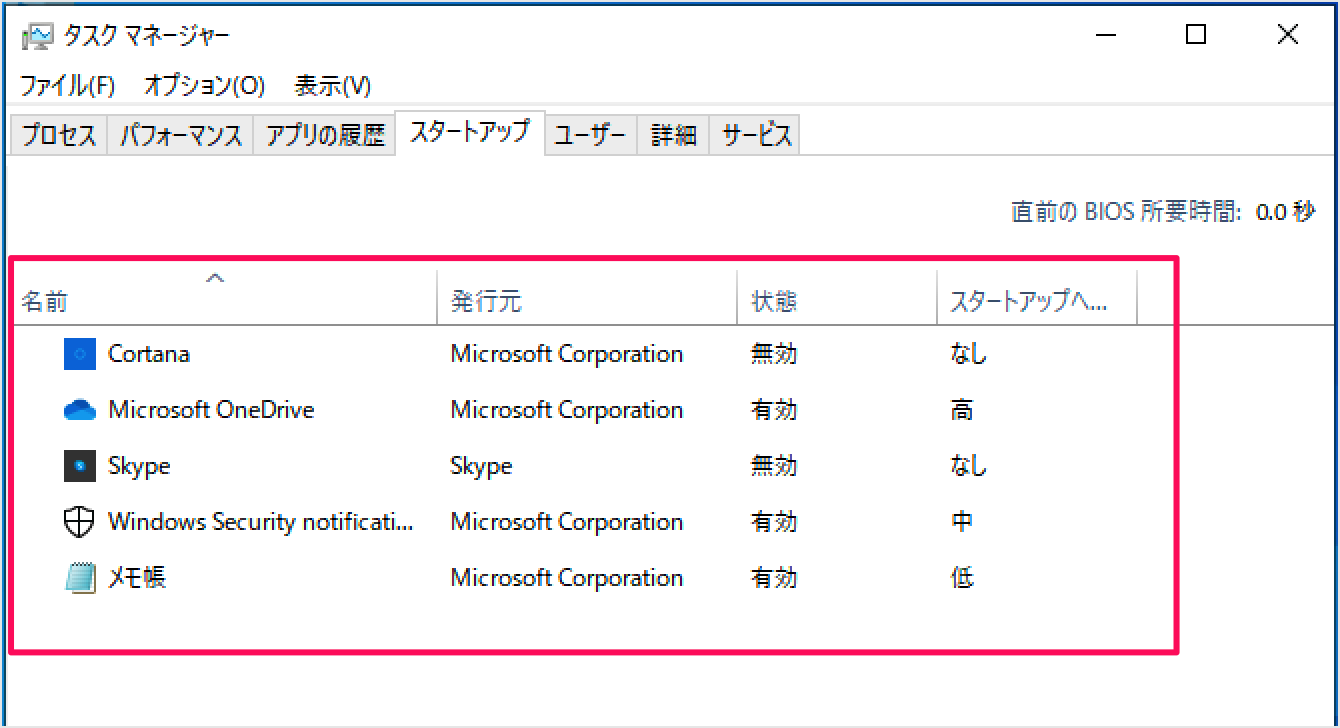Select the Microsoft OneDrive entry name
Viewport: 1340px width, 728px height.
coord(211,410)
